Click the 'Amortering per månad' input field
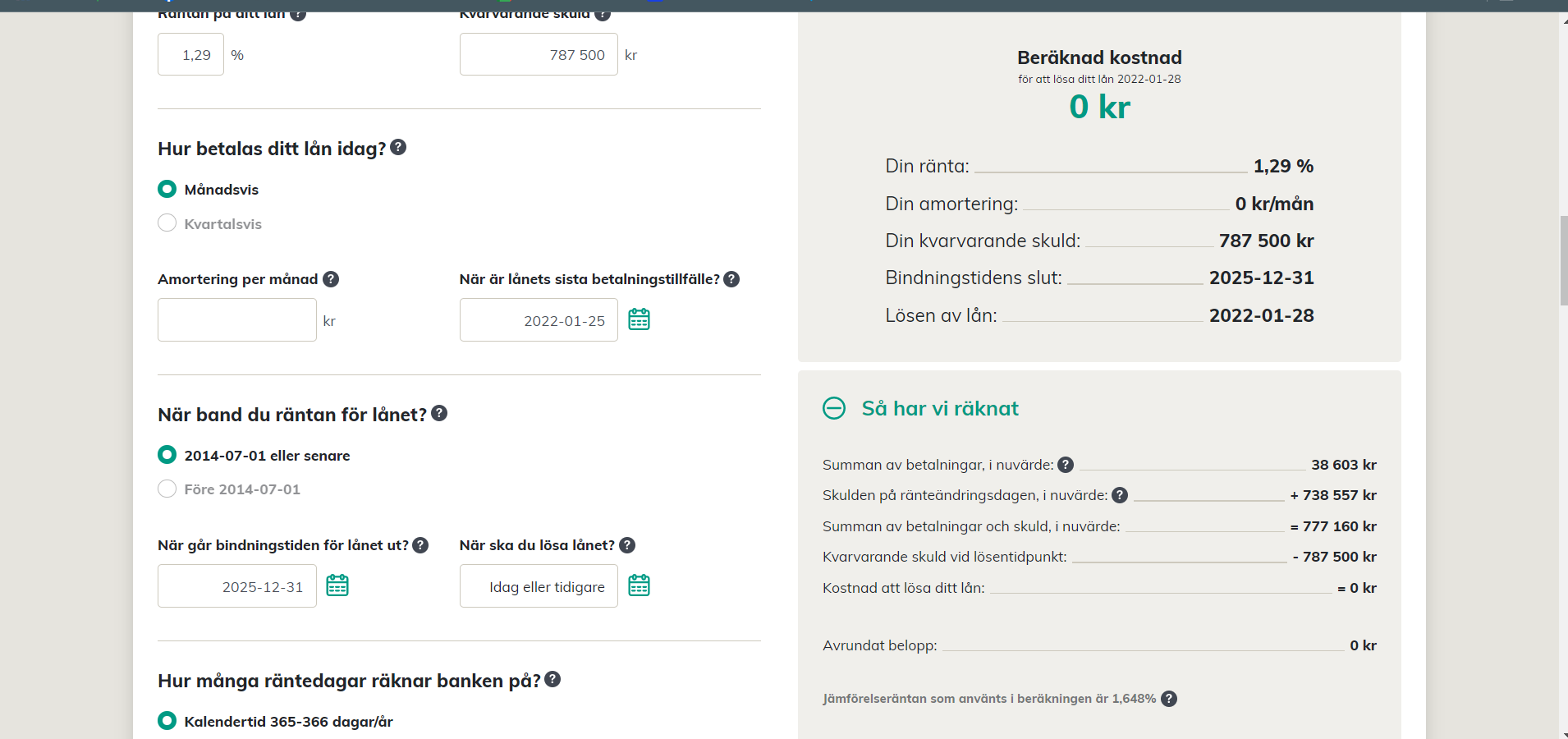The height and width of the screenshot is (739, 1568). (x=236, y=320)
